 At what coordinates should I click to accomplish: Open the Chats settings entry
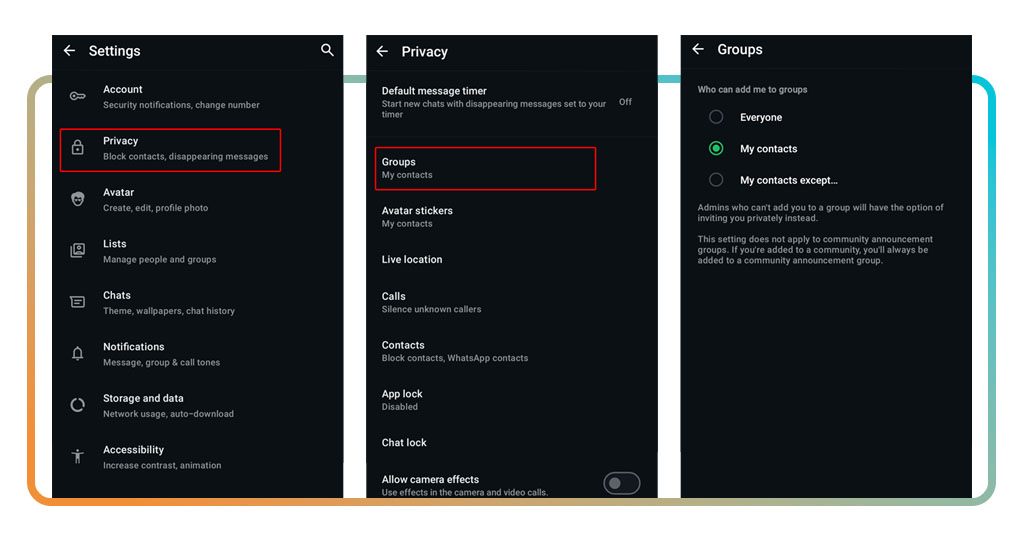[168, 302]
